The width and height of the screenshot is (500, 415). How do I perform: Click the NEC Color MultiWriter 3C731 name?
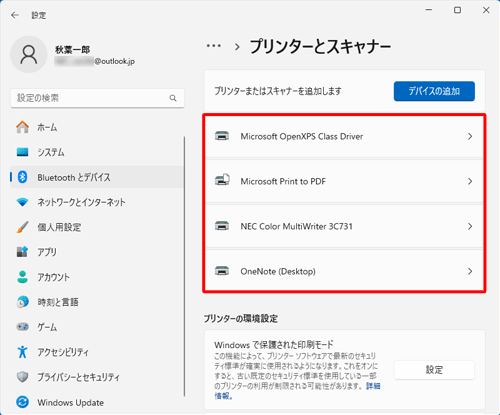click(x=296, y=226)
